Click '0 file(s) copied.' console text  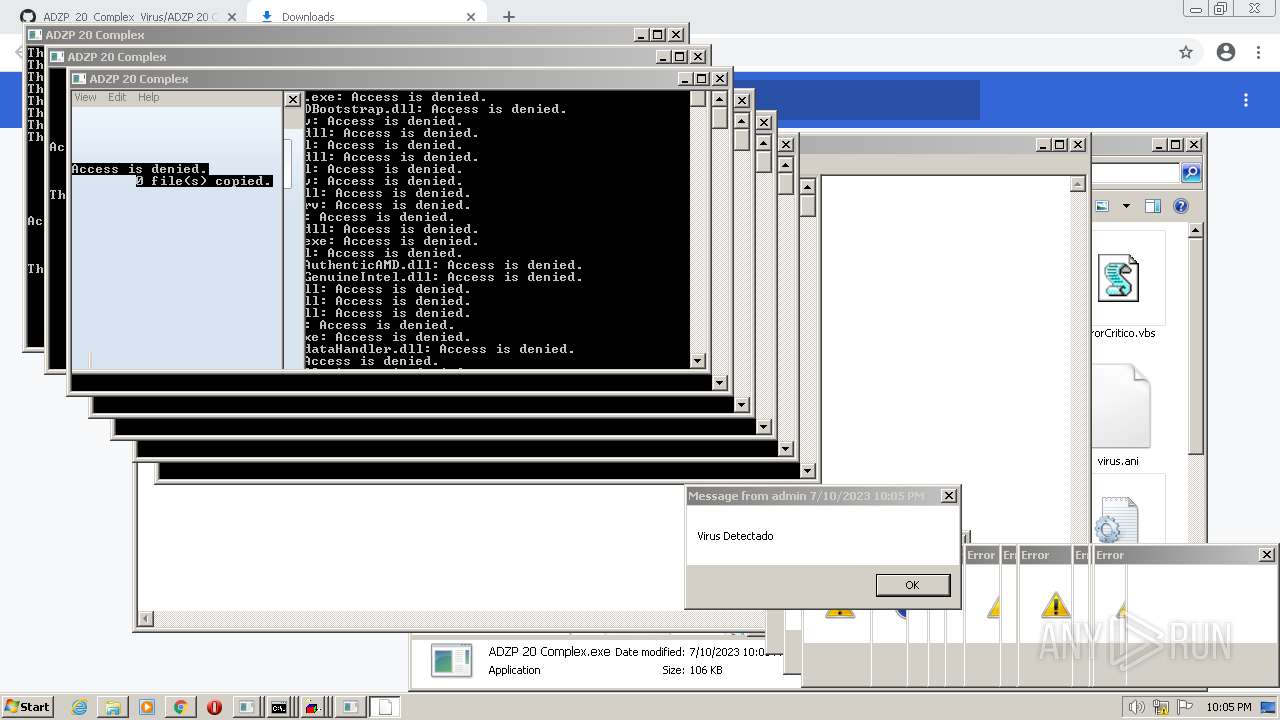coord(204,181)
